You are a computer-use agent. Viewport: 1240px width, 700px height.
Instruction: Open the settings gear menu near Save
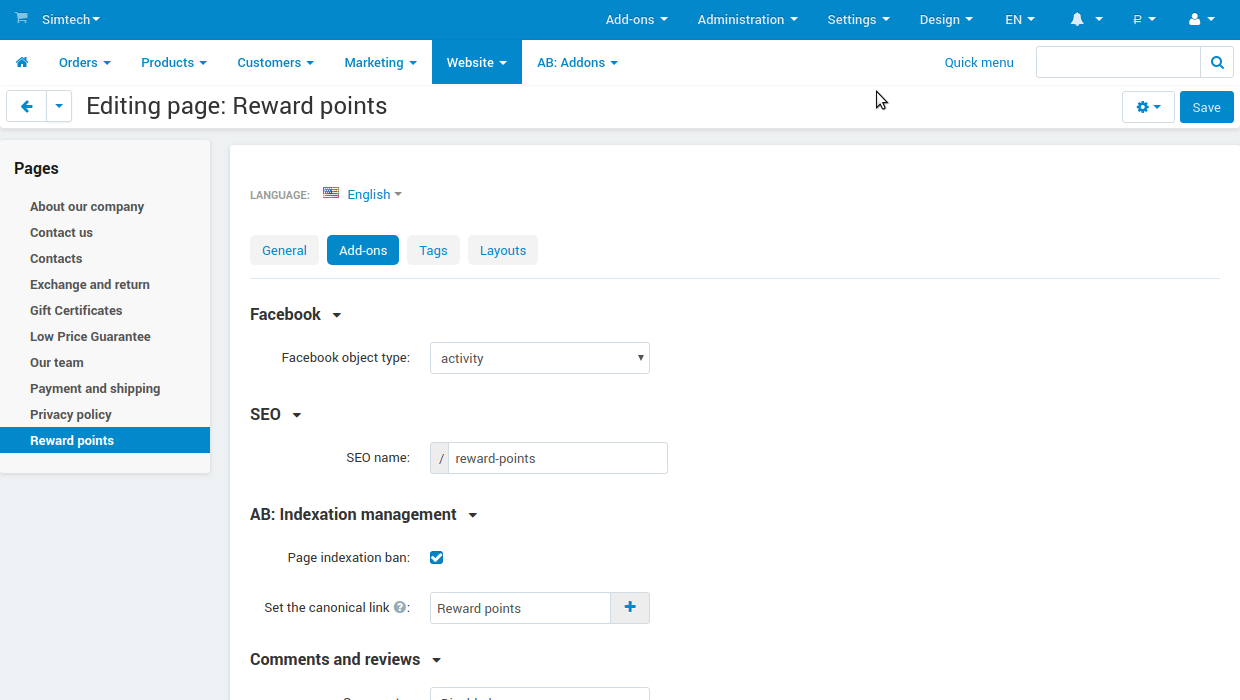click(1147, 106)
